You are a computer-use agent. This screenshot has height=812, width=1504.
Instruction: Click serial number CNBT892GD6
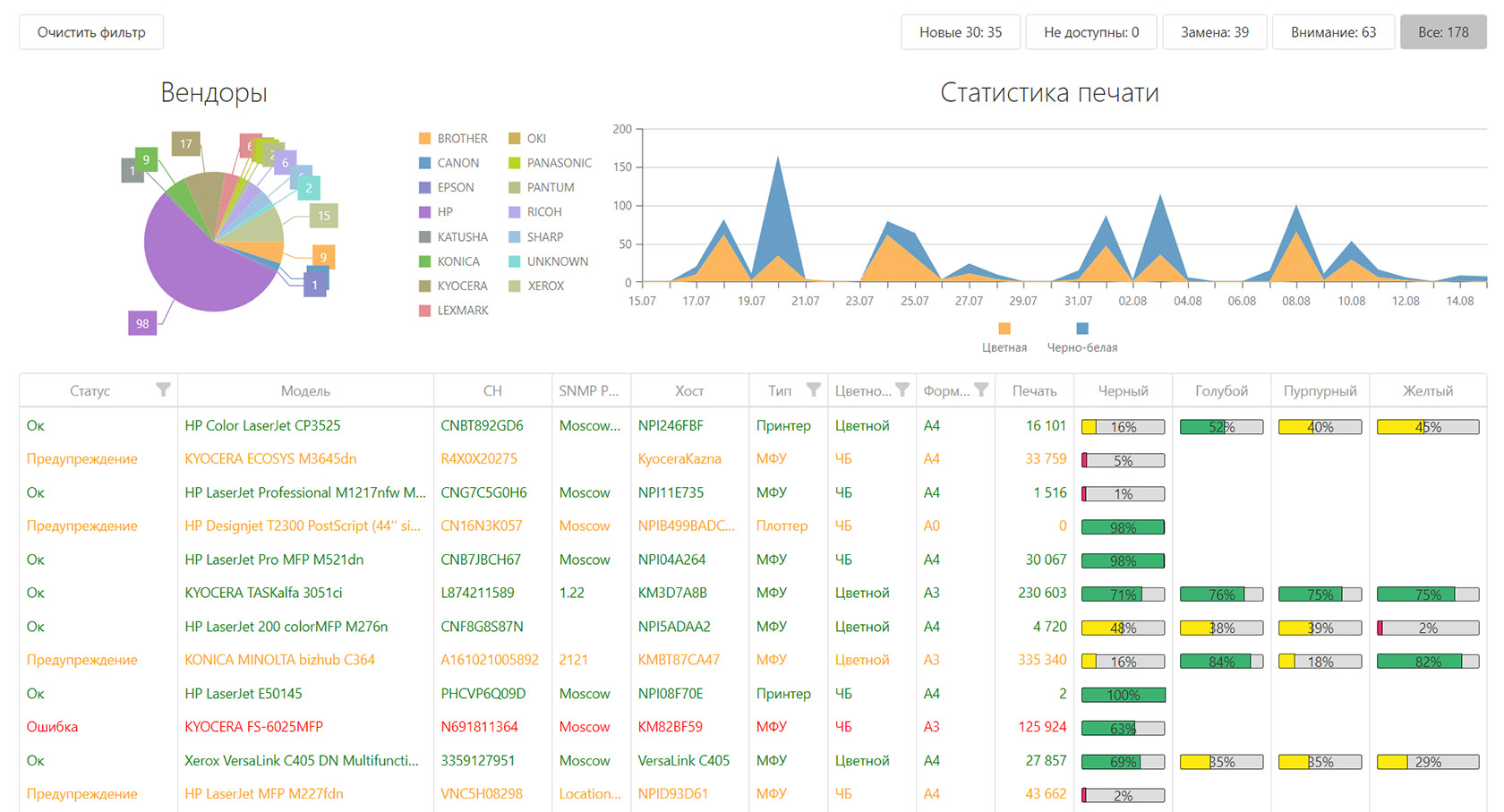tap(482, 426)
